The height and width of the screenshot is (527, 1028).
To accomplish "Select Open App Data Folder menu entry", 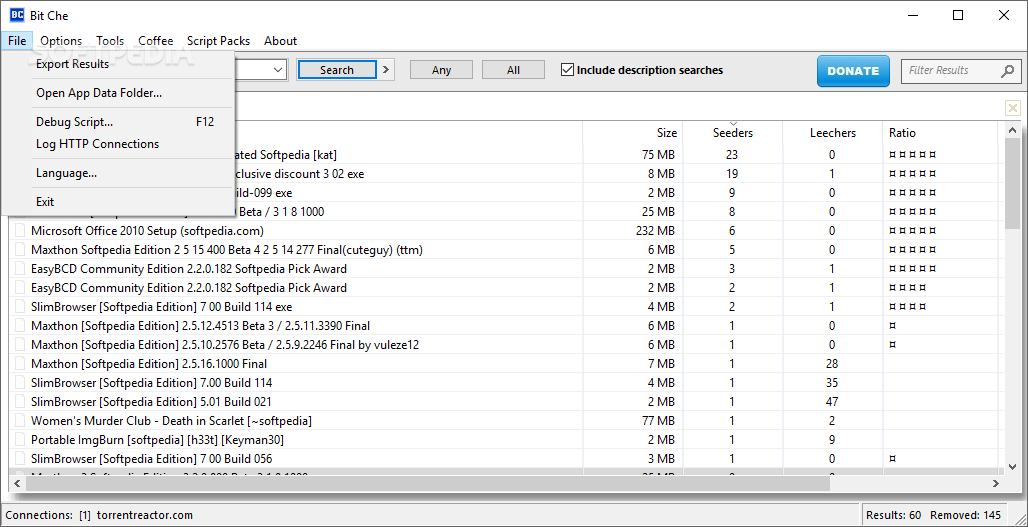I will tap(118, 93).
